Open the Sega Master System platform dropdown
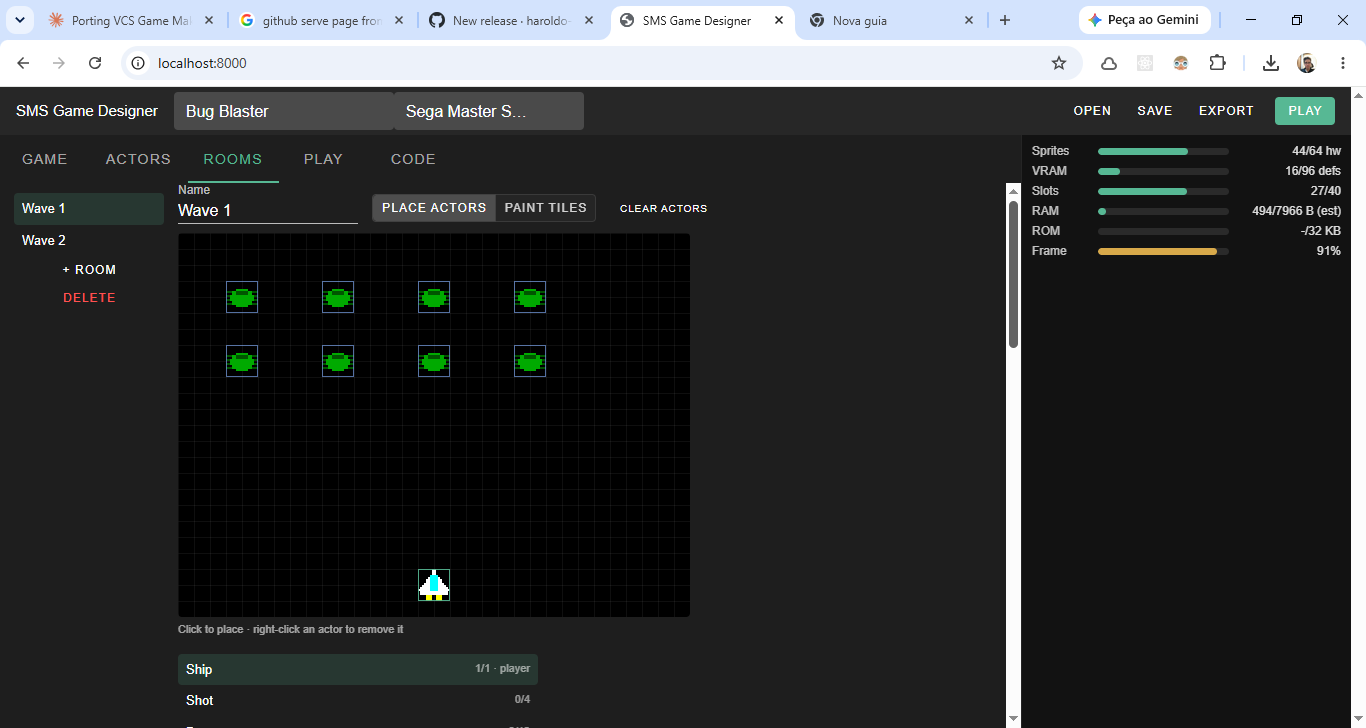 (x=489, y=111)
